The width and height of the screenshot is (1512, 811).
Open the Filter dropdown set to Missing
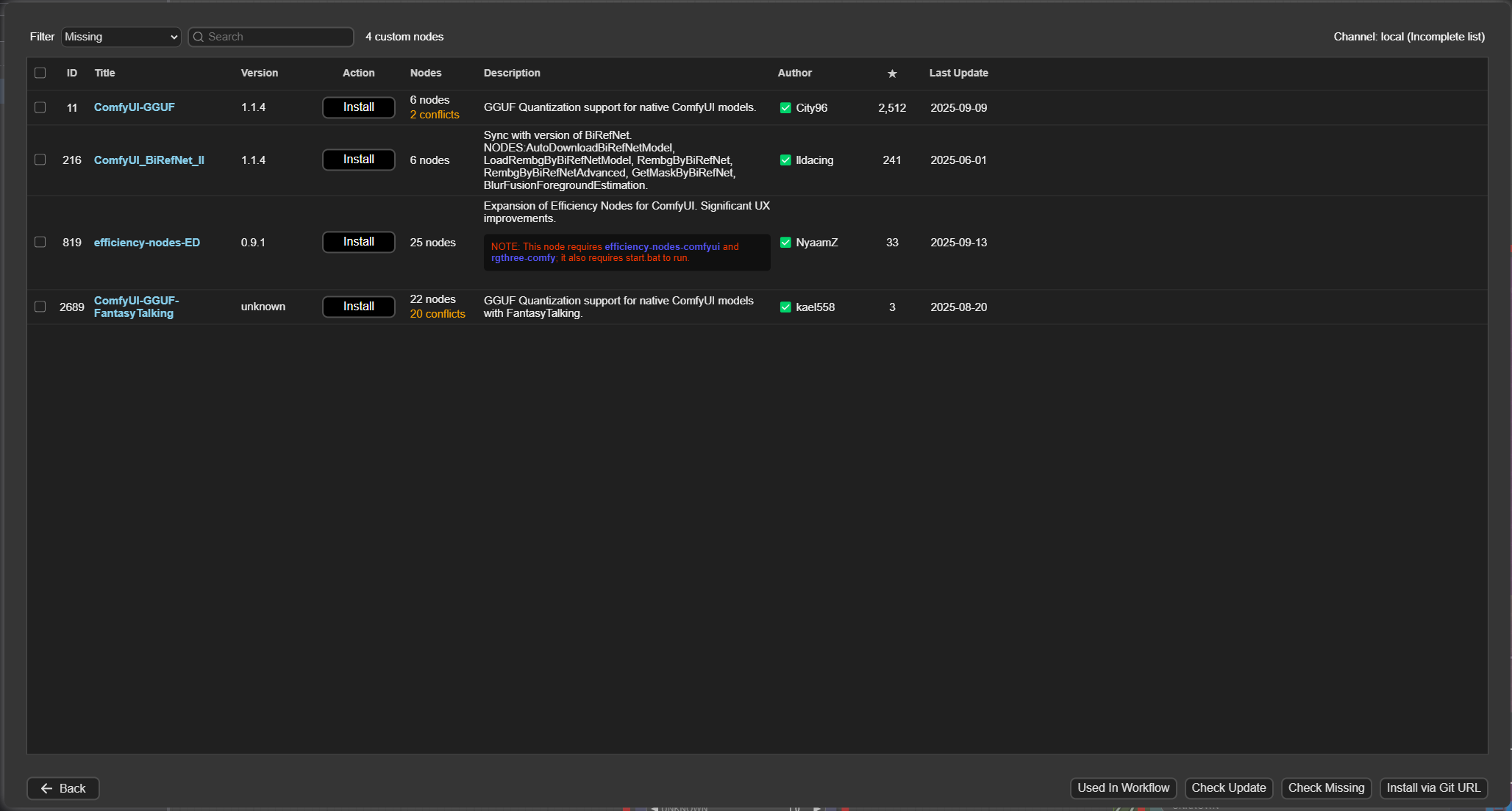pos(121,37)
